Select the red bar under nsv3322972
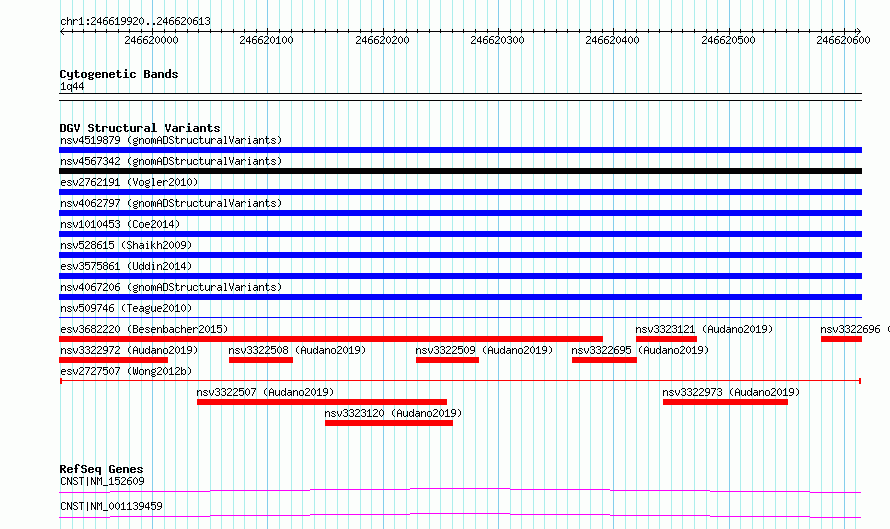 (114, 360)
